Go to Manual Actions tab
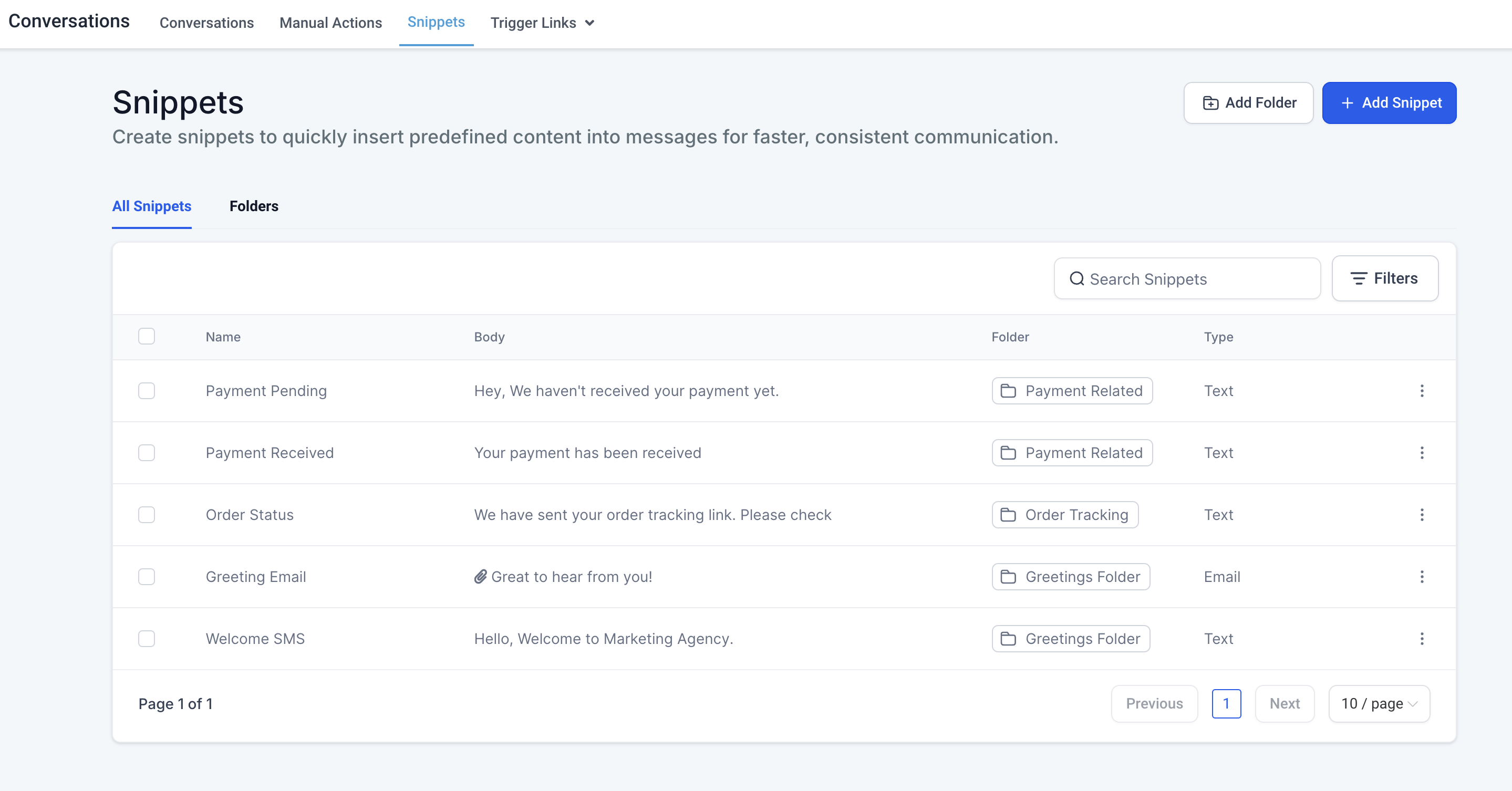The image size is (1512, 791). pyautogui.click(x=330, y=23)
